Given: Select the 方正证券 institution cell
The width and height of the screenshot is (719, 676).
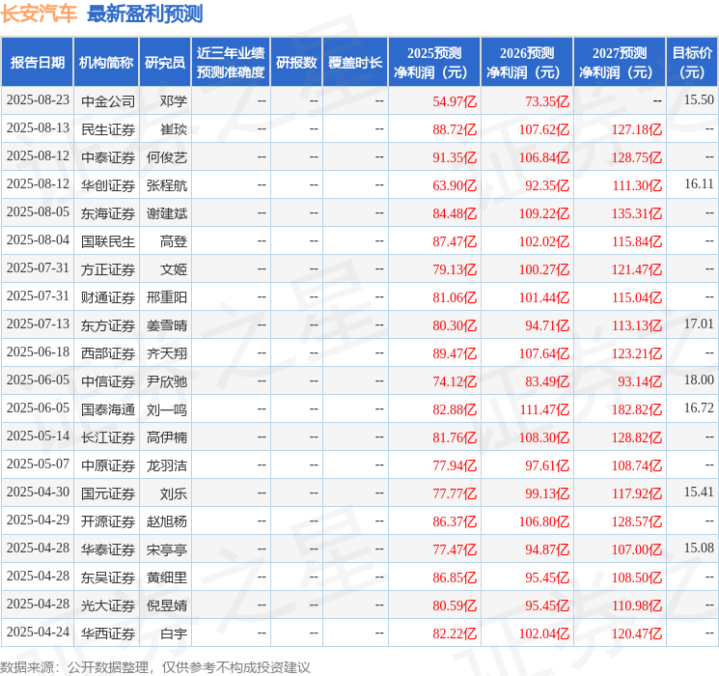Looking at the screenshot, I should click(108, 269).
